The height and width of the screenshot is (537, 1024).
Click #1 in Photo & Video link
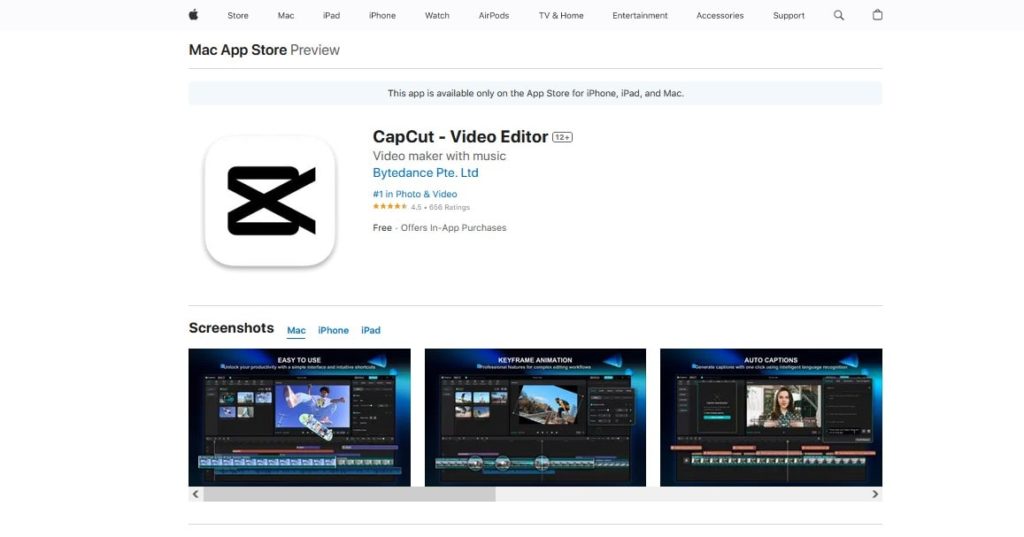pyautogui.click(x=415, y=194)
